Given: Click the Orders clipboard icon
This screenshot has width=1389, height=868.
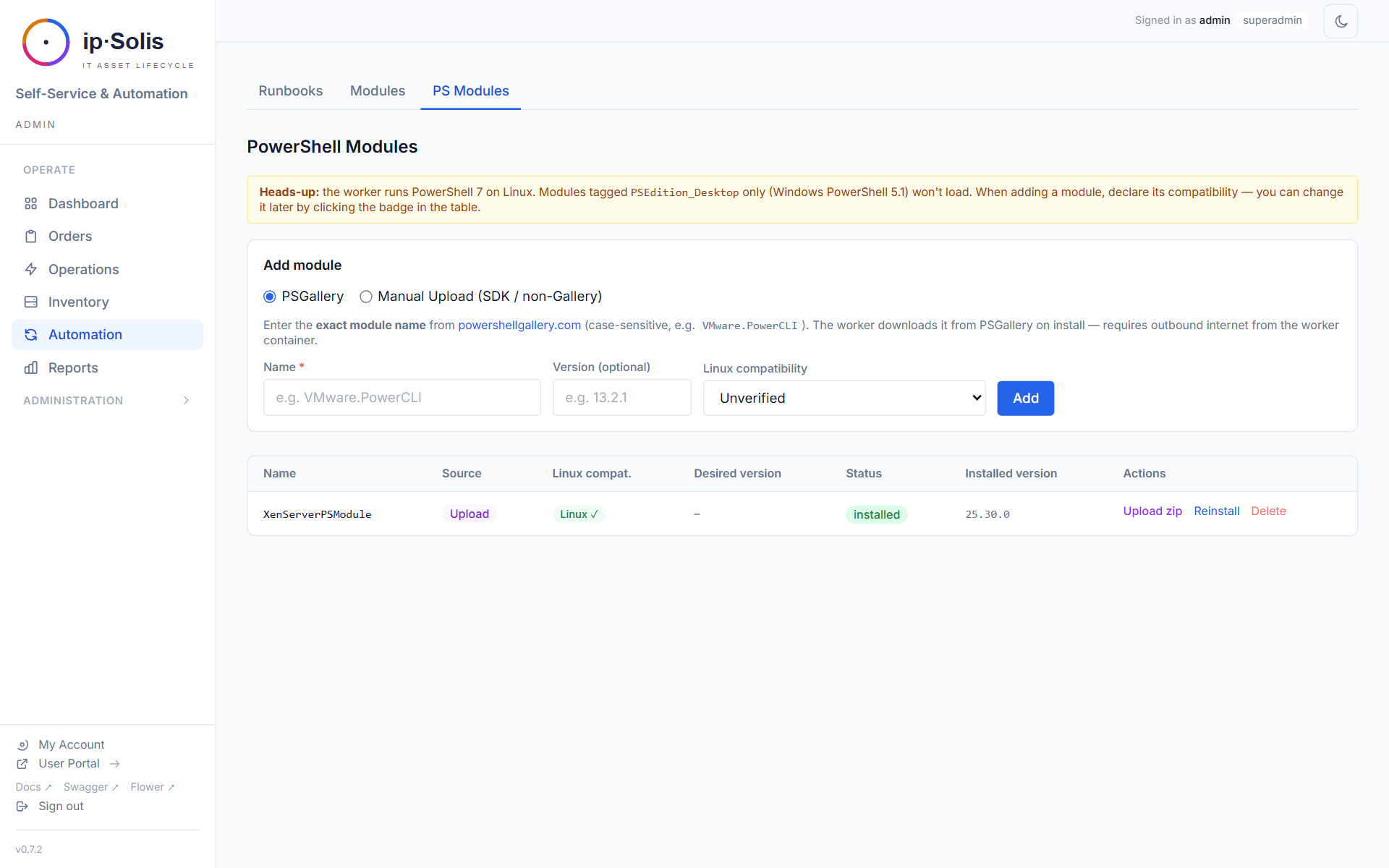Looking at the screenshot, I should (x=30, y=237).
